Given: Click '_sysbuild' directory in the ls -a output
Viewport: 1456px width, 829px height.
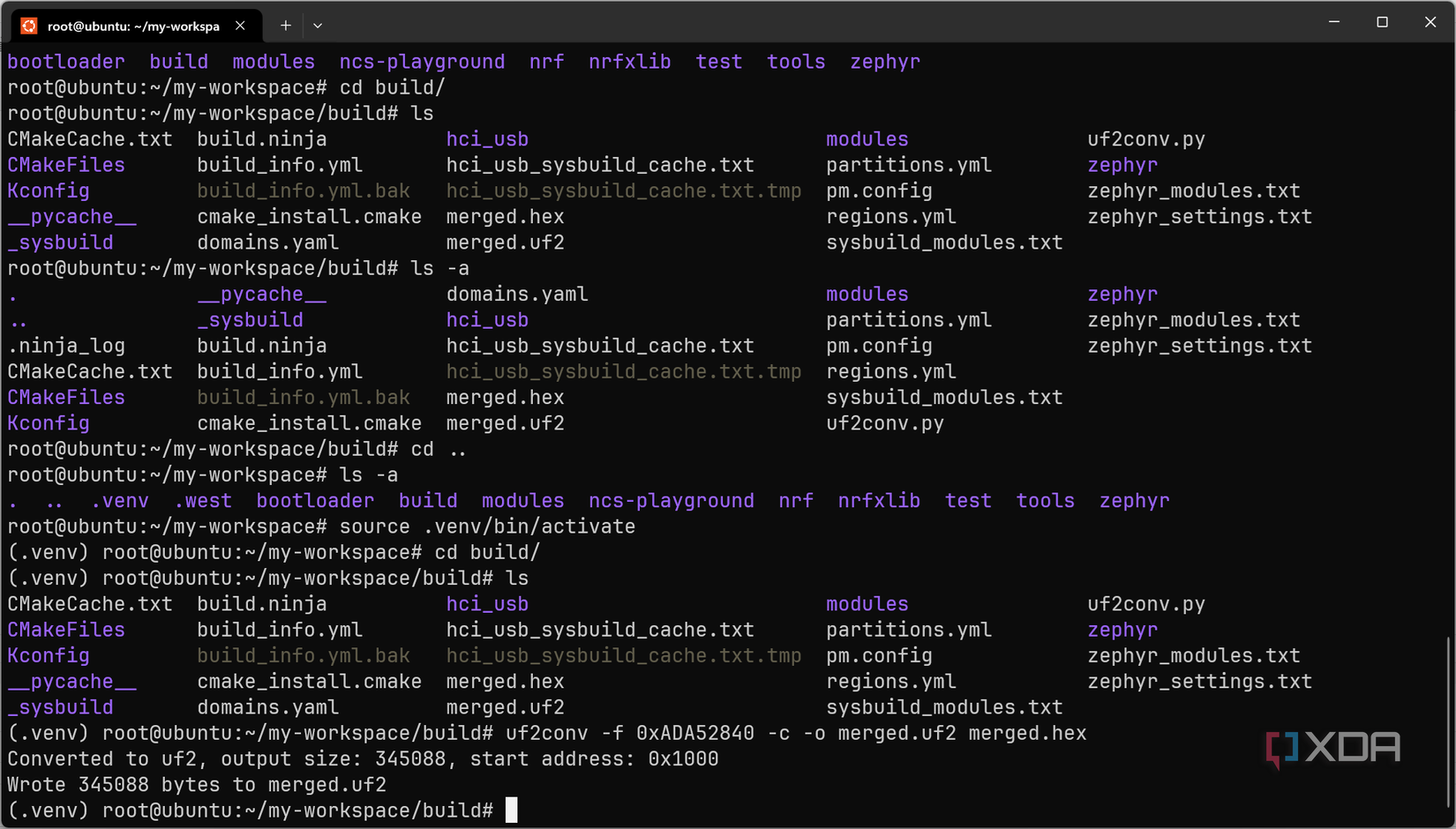Looking at the screenshot, I should 250,320.
